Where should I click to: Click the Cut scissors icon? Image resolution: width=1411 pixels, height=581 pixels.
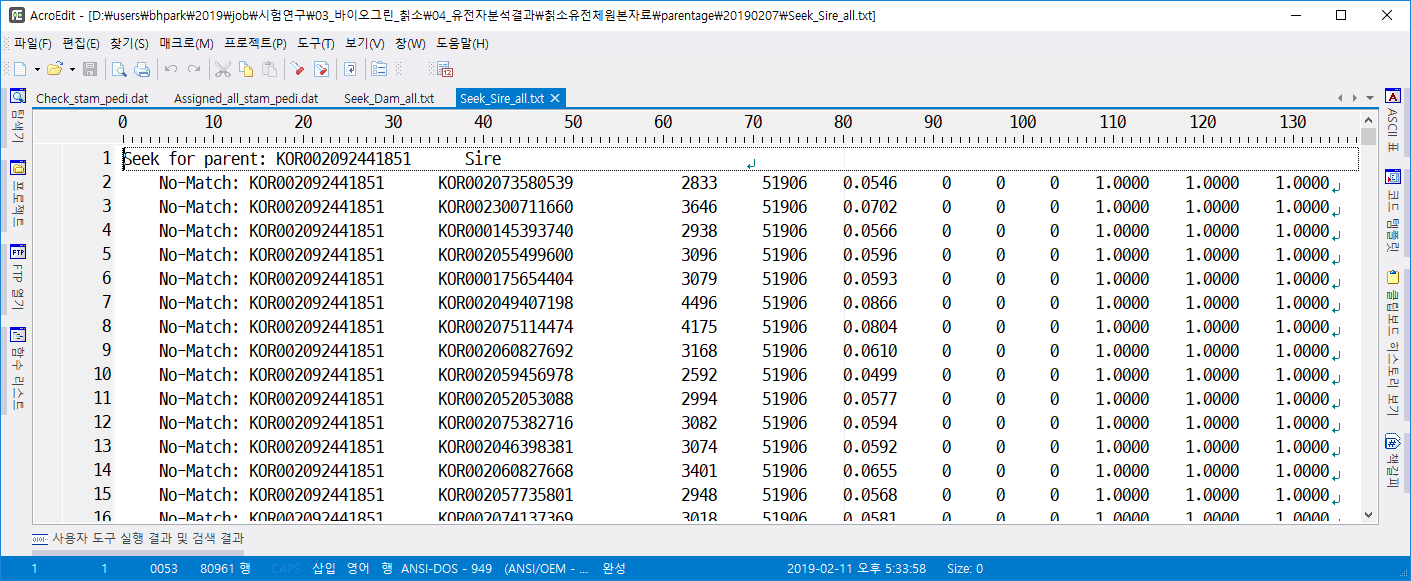[x=223, y=69]
